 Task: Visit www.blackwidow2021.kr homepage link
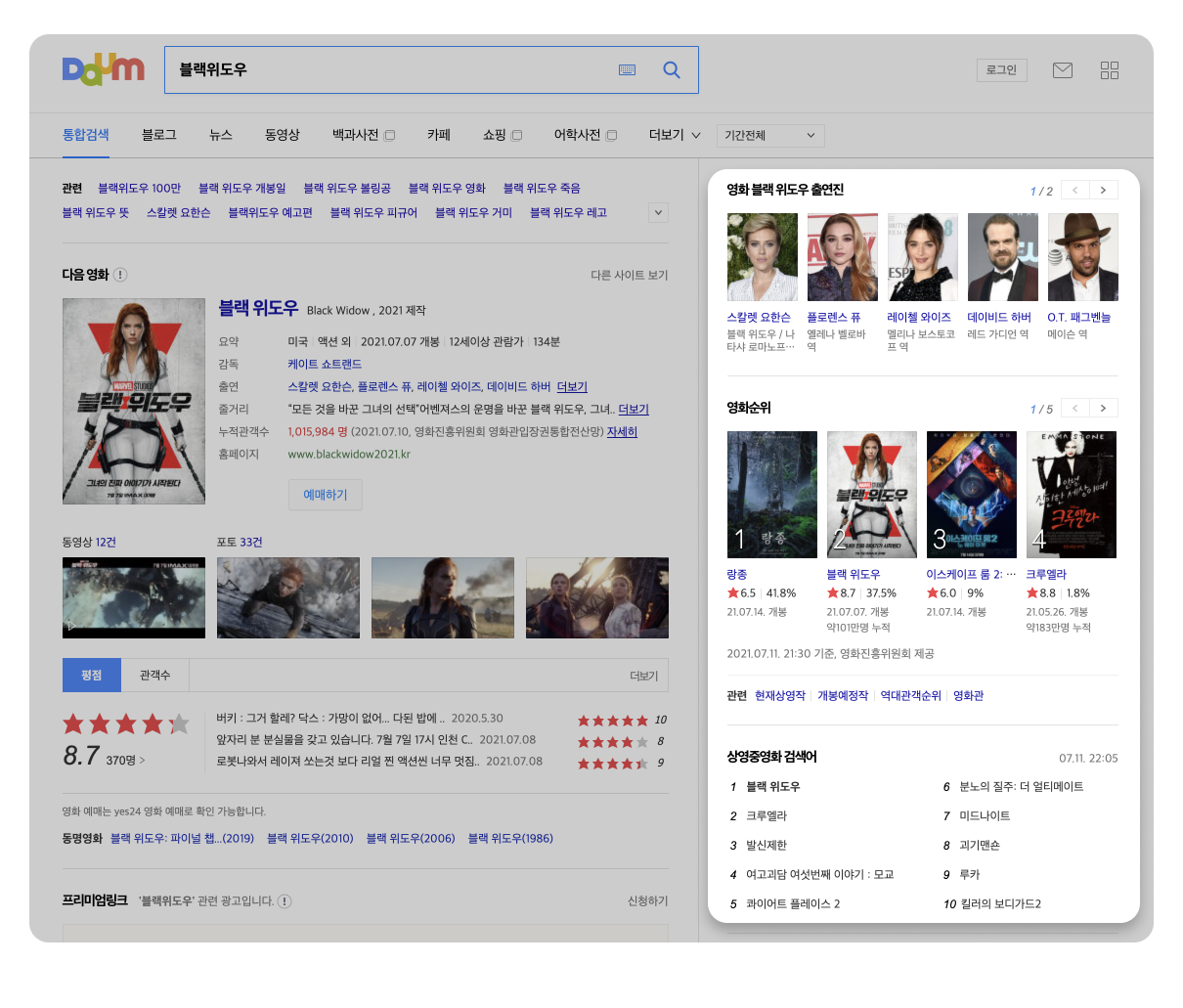(x=349, y=454)
